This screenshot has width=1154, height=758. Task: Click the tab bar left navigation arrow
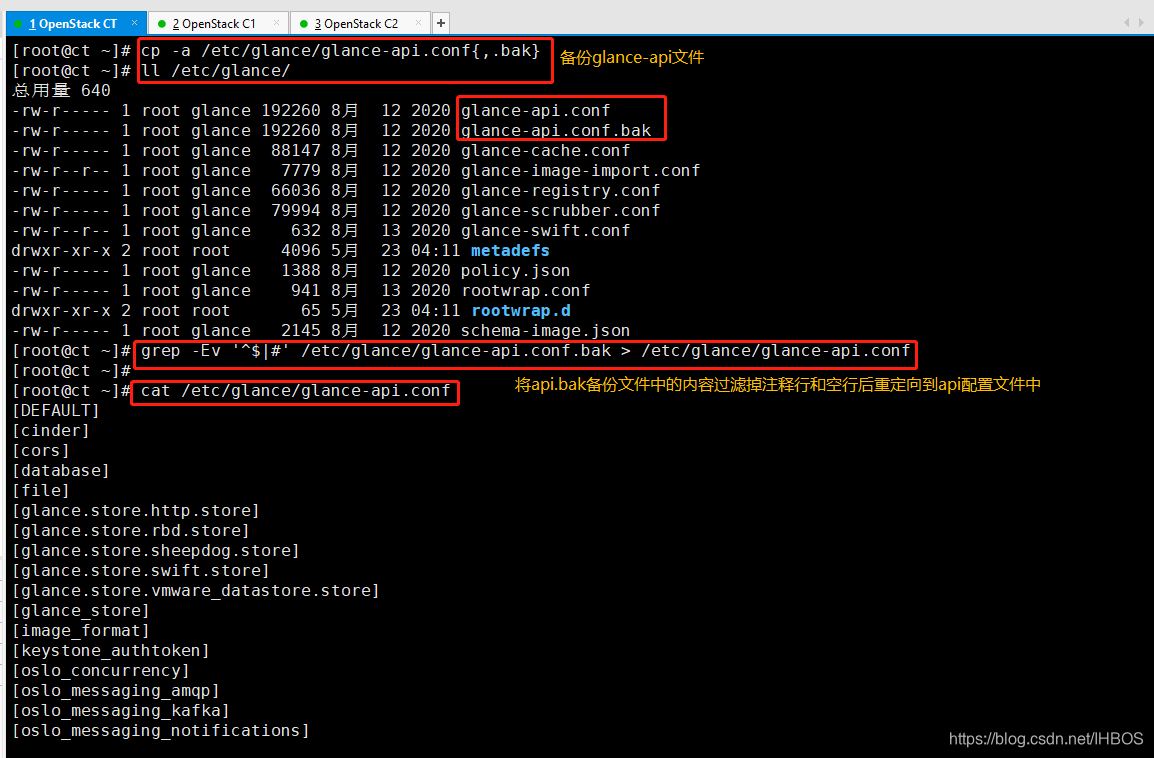(x=1126, y=23)
